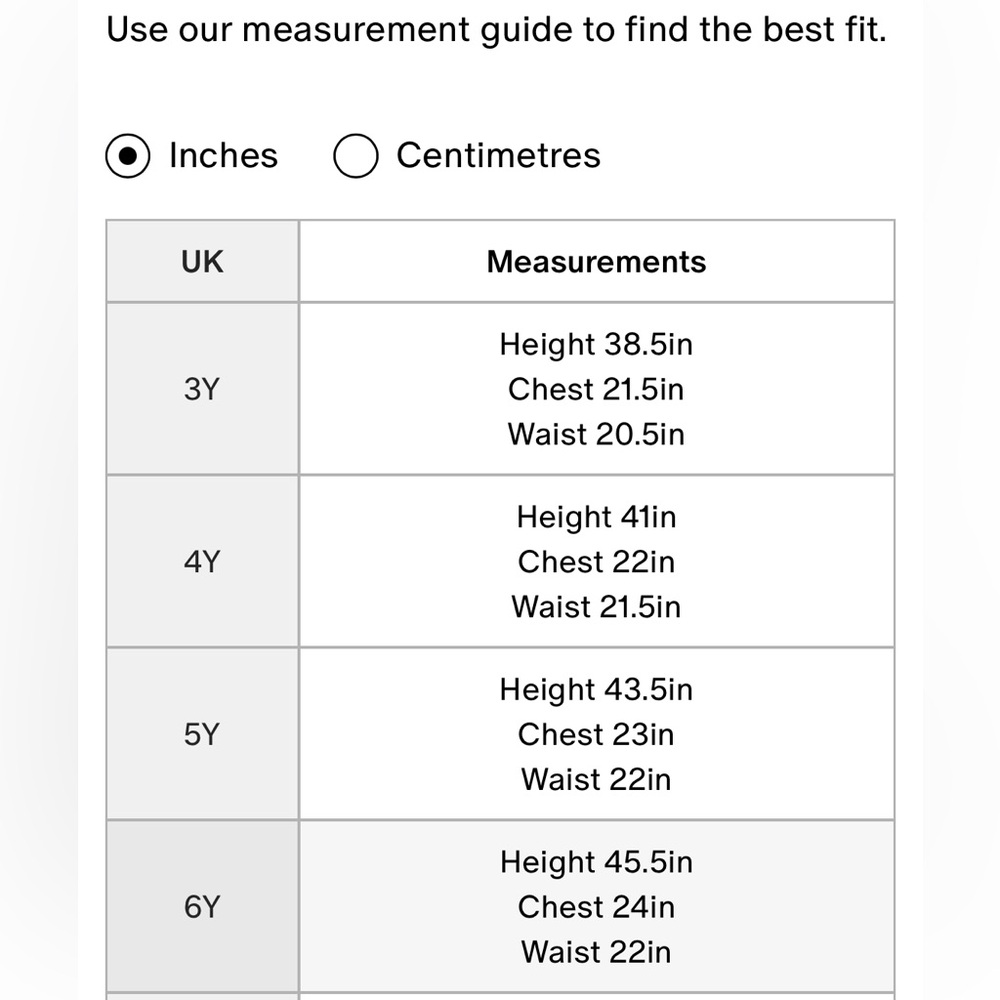Click Height 41in measurement text
The width and height of the screenshot is (1000, 1000).
pyautogui.click(x=596, y=517)
